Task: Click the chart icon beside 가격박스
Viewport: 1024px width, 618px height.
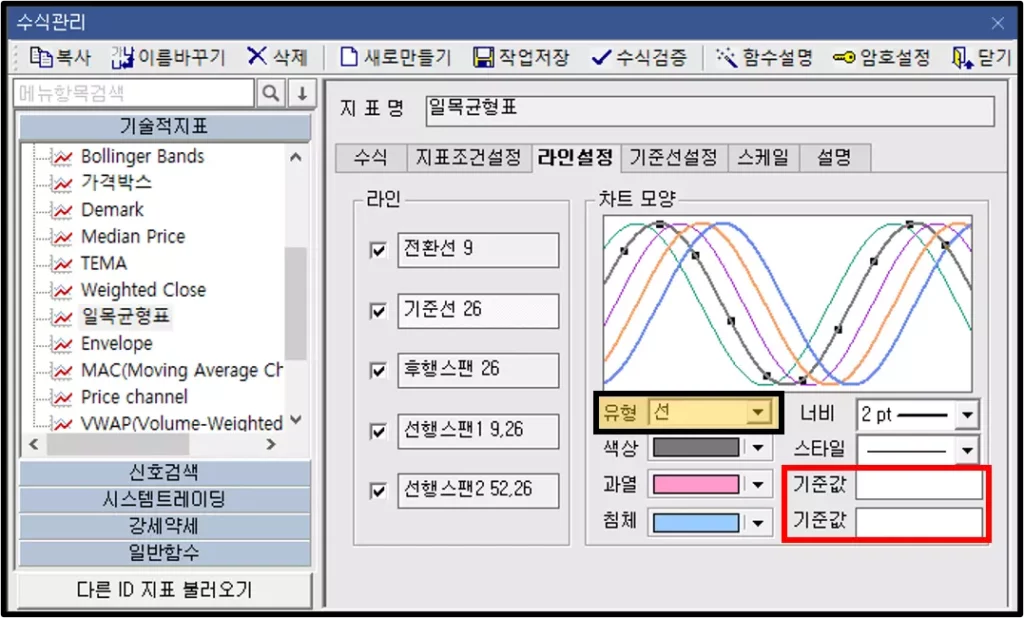Action: pyautogui.click(x=62, y=184)
